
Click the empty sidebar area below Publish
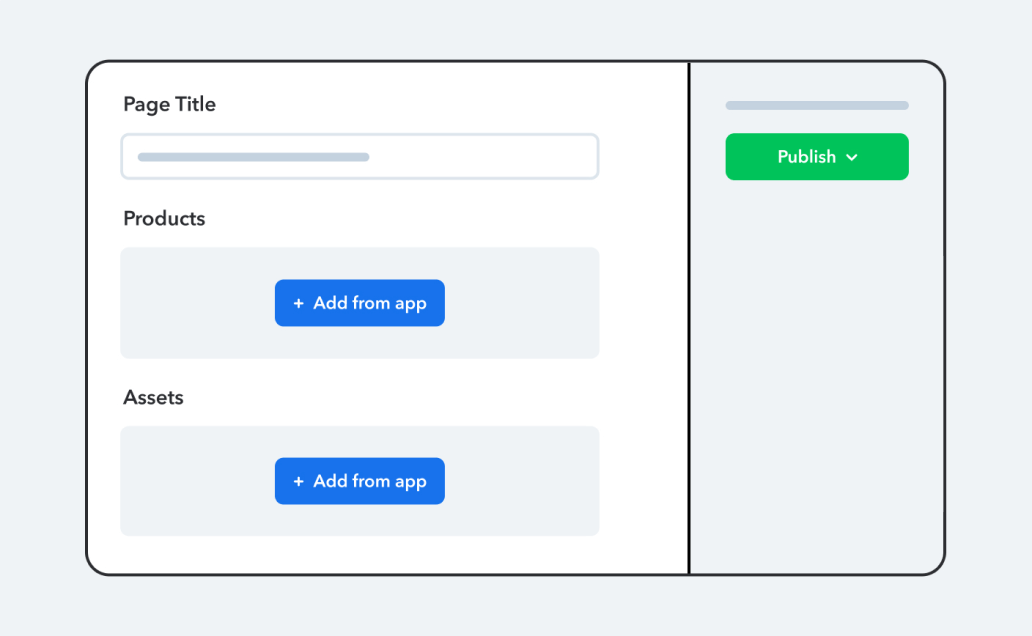817,375
